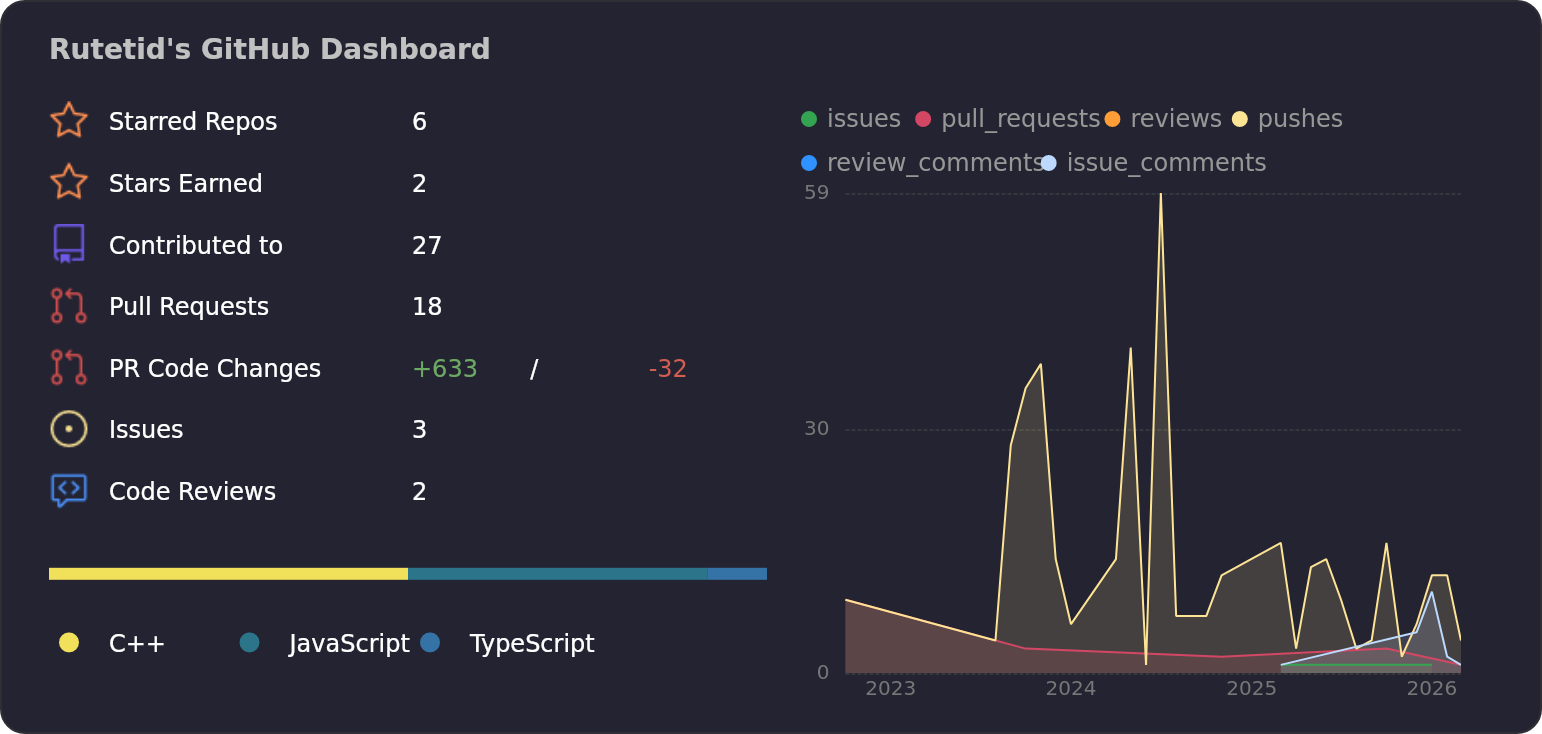This screenshot has height=734, width=1542.
Task: Select the Contributed to repository book icon
Action: 68,244
